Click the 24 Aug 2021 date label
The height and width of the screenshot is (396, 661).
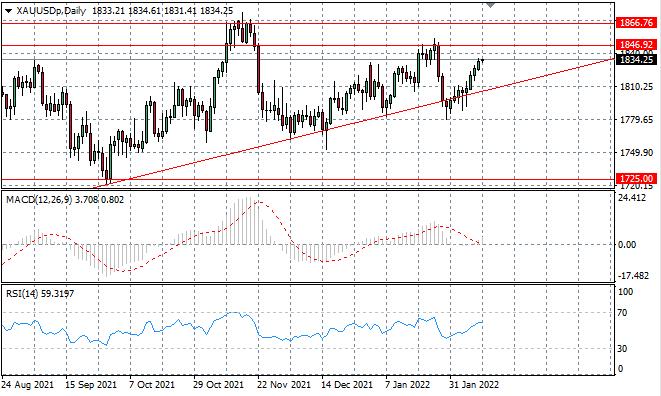point(28,385)
